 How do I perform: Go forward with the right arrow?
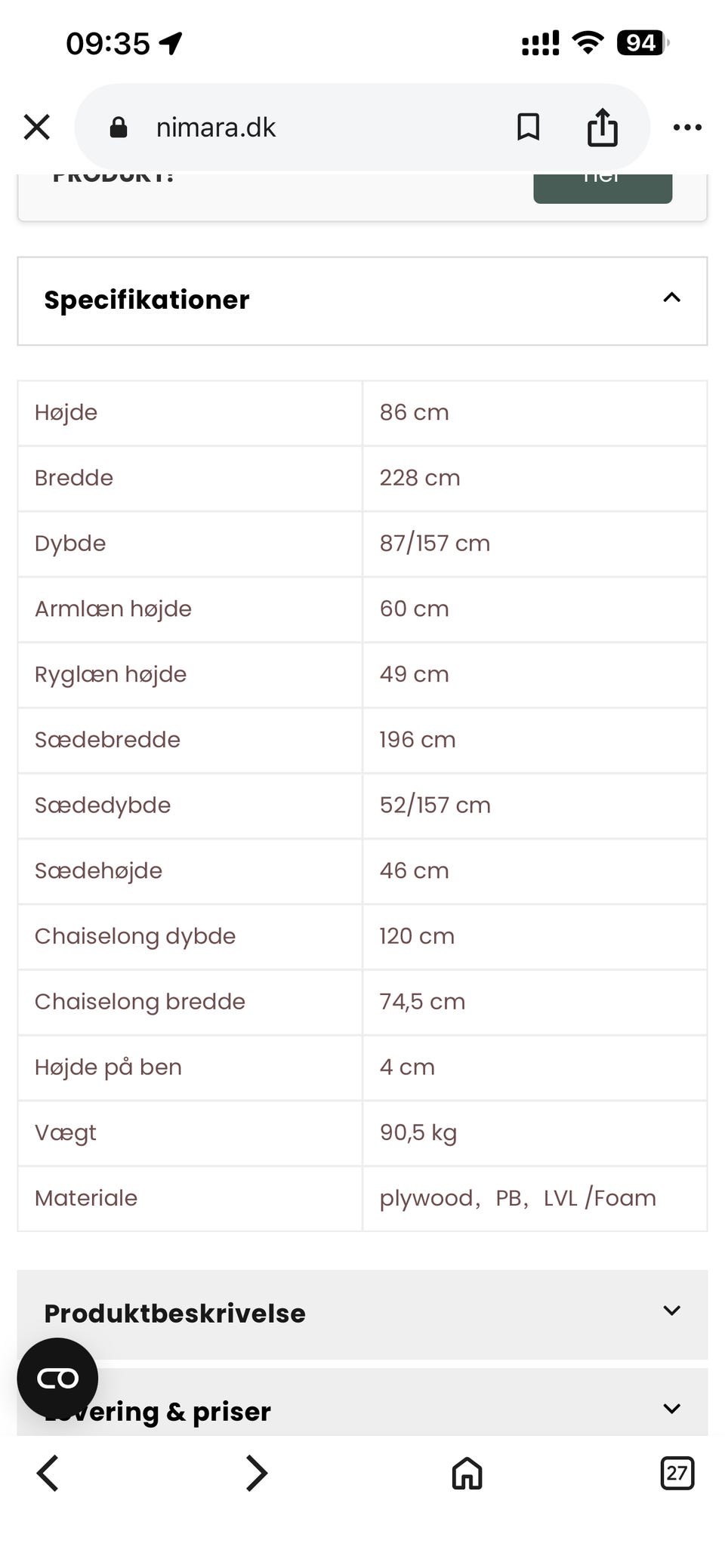point(257,1473)
